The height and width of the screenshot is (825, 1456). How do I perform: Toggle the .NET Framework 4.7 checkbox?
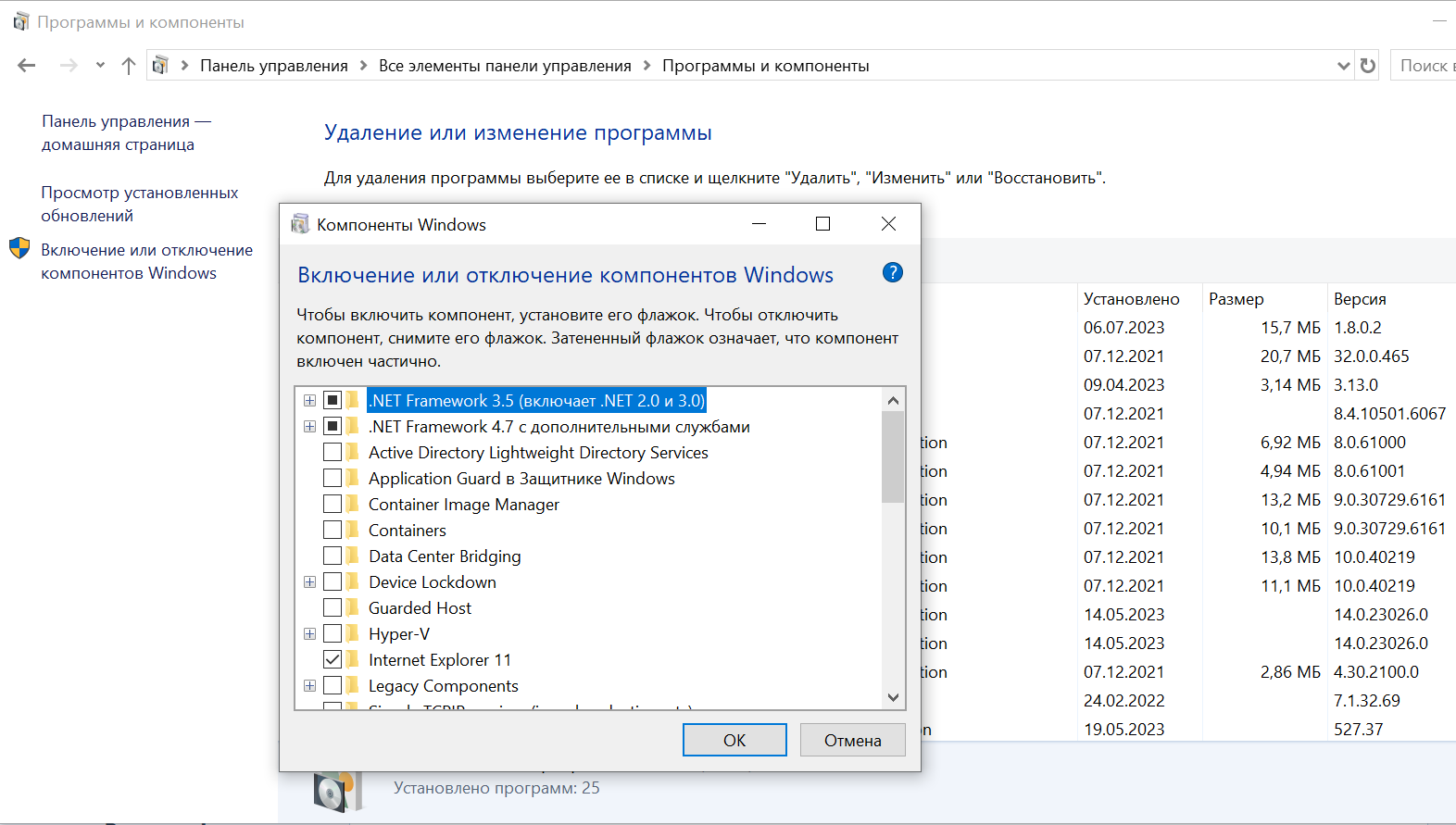click(x=333, y=426)
